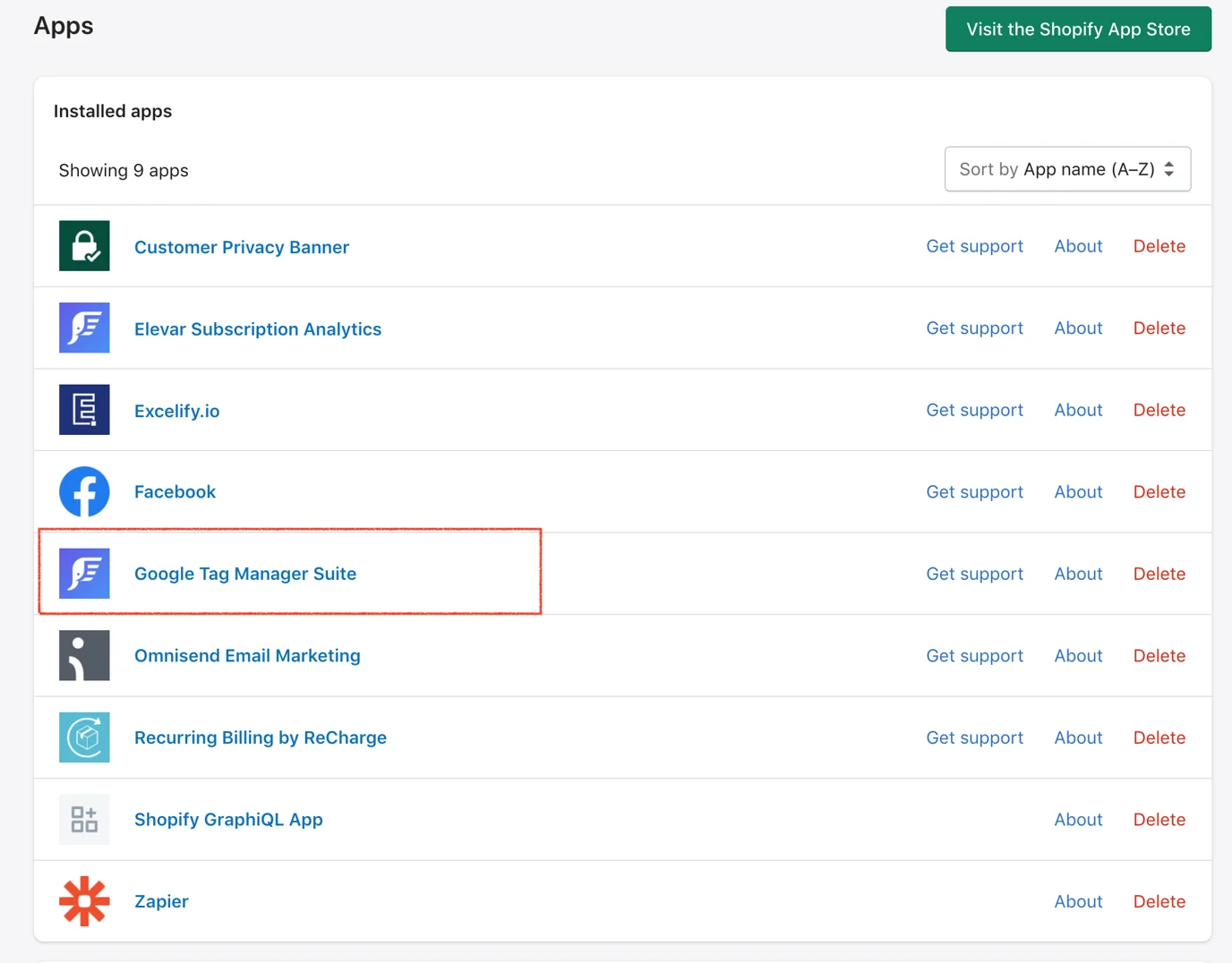Viewport: 1232px width, 963px height.
Task: Visit the Shopify App Store
Action: tap(1078, 30)
